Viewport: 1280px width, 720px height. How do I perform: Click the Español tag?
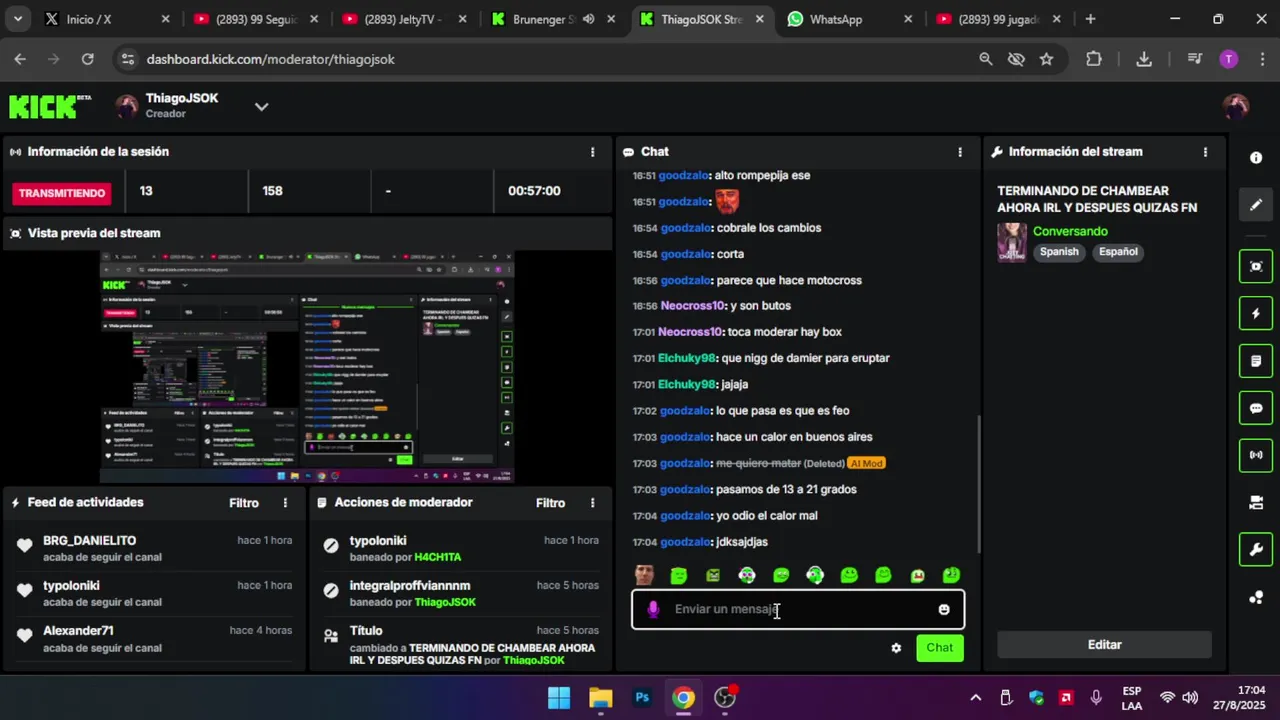click(x=1118, y=252)
